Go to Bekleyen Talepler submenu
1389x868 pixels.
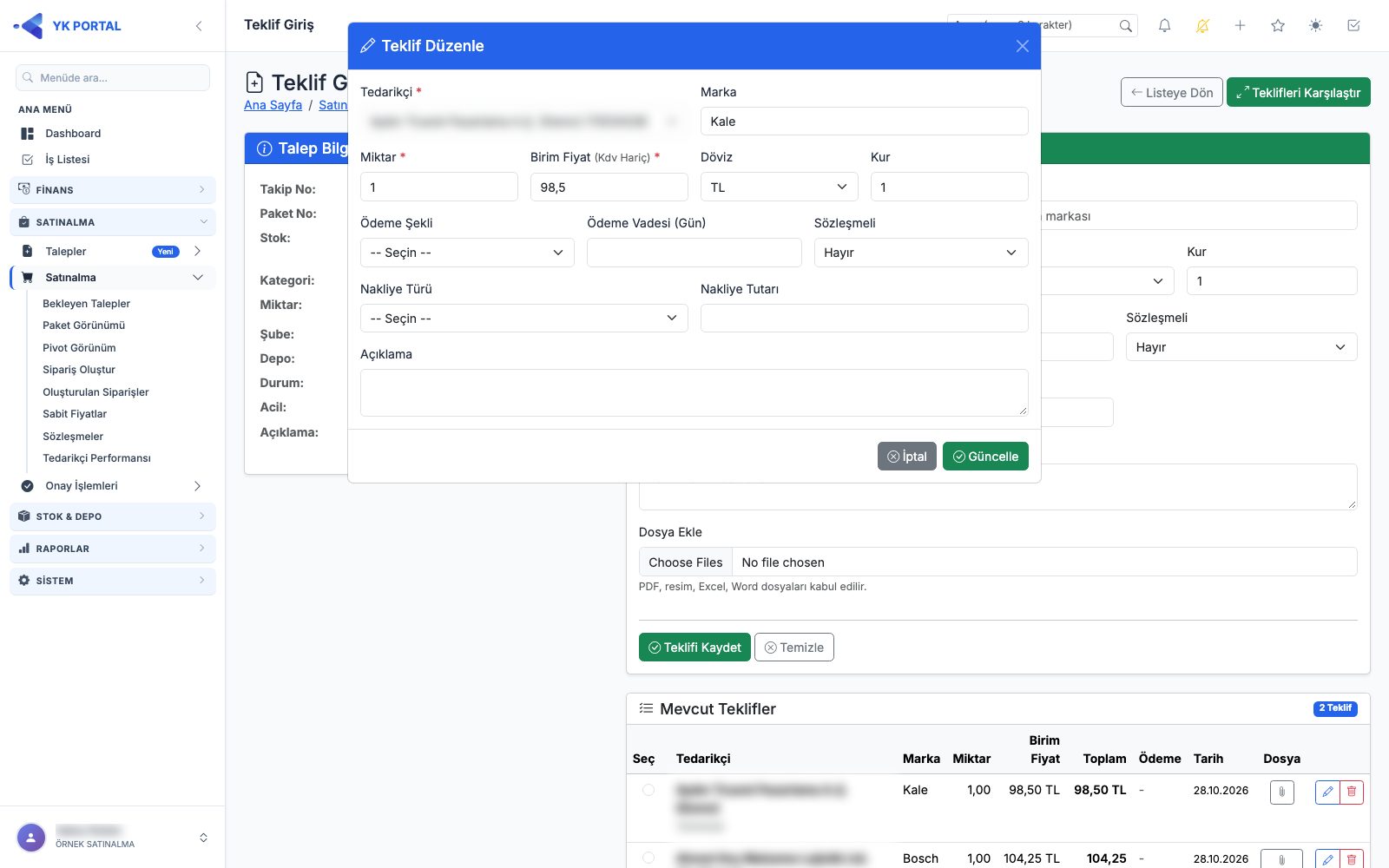pos(87,304)
